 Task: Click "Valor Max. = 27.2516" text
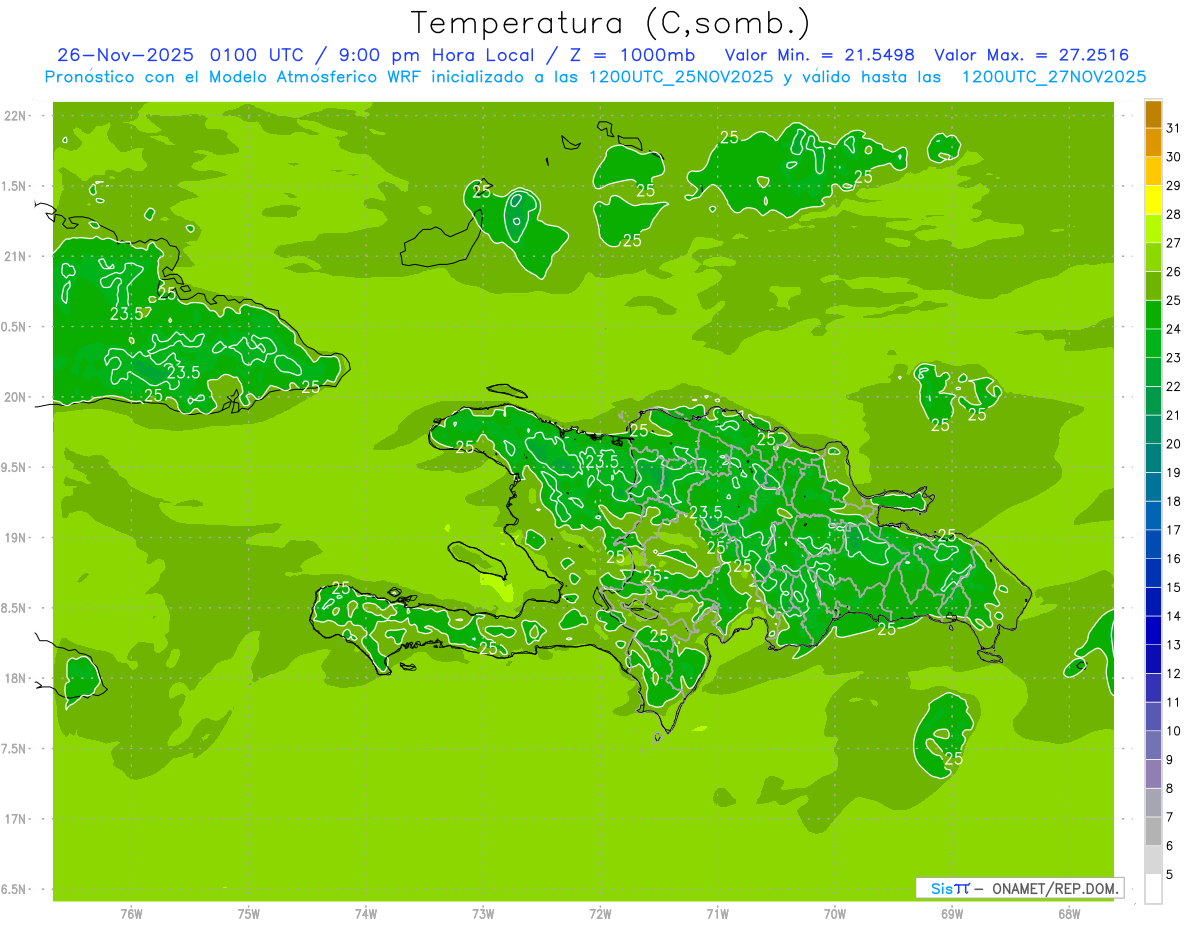(x=1032, y=56)
